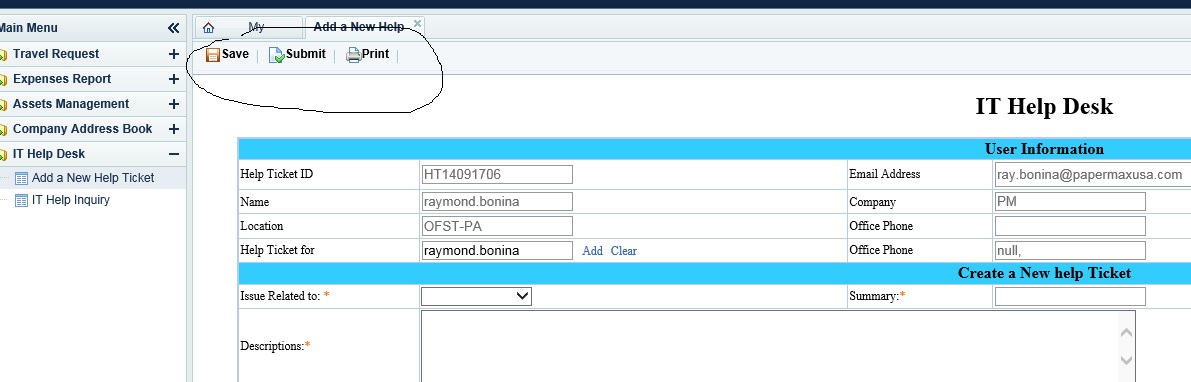Click the User Information section header
Screen dimensions: 1191x382
pyautogui.click(x=1044, y=149)
